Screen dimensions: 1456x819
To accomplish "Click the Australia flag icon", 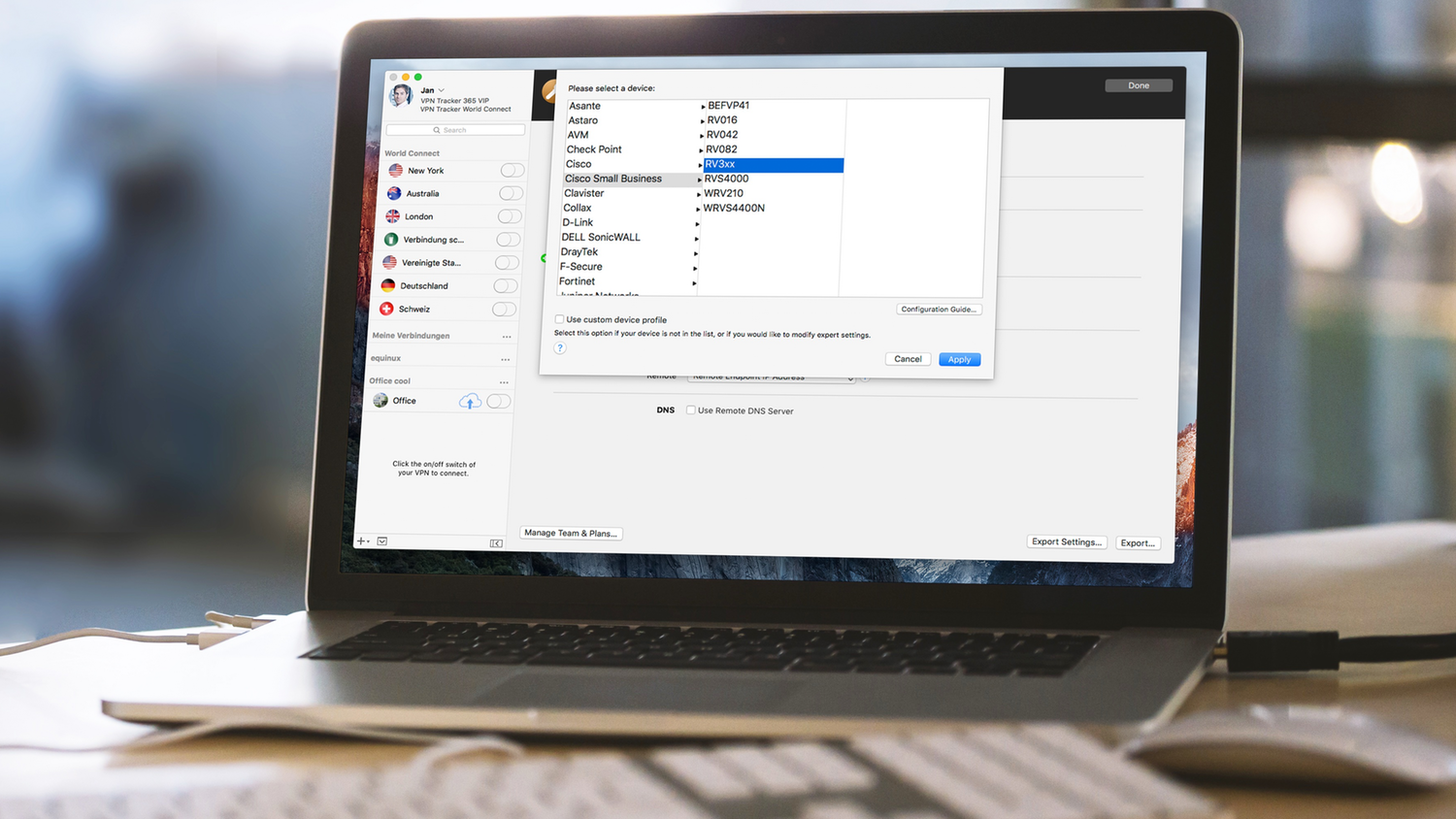I will coord(393,193).
